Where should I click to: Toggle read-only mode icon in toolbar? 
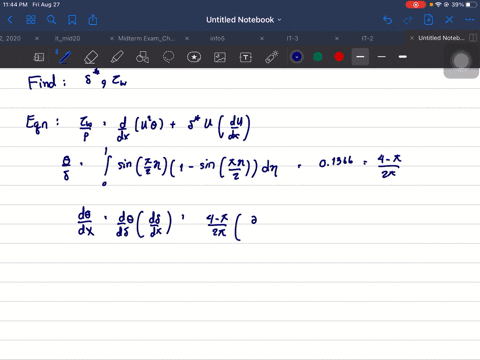(x=39, y=57)
